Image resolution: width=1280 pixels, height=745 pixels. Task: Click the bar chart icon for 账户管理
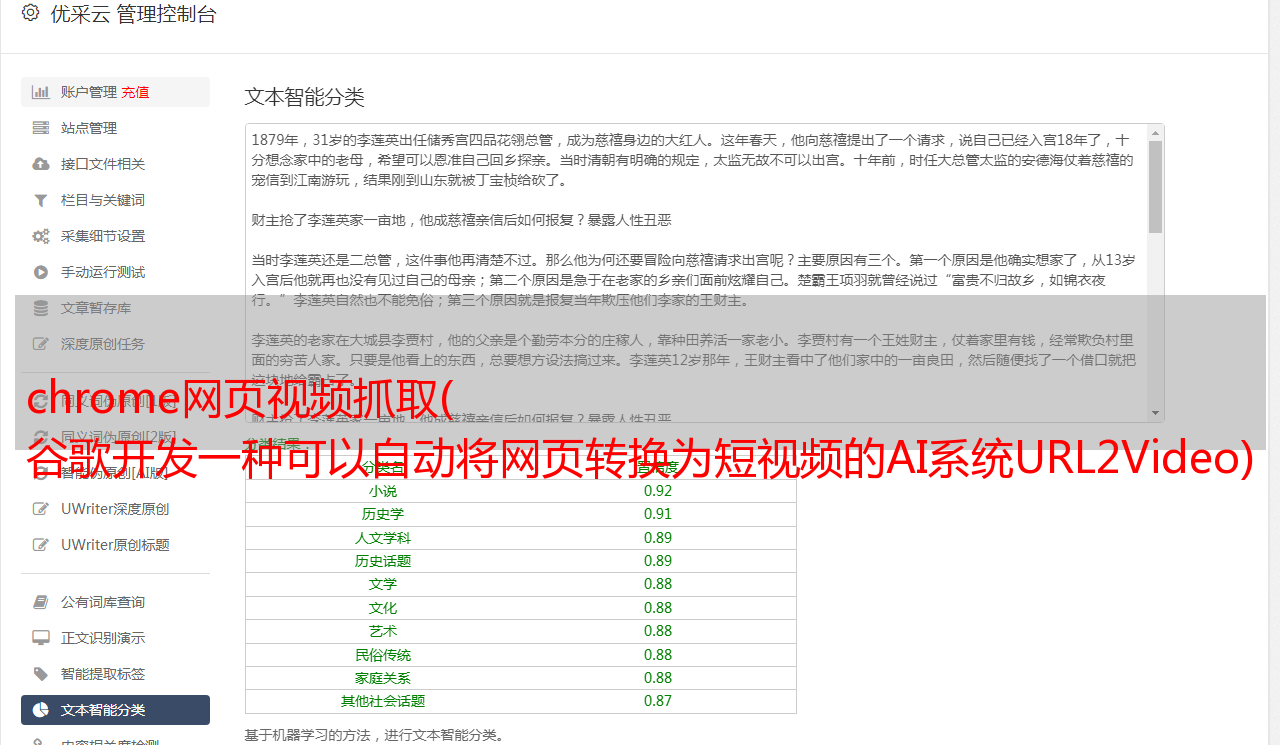[40, 92]
